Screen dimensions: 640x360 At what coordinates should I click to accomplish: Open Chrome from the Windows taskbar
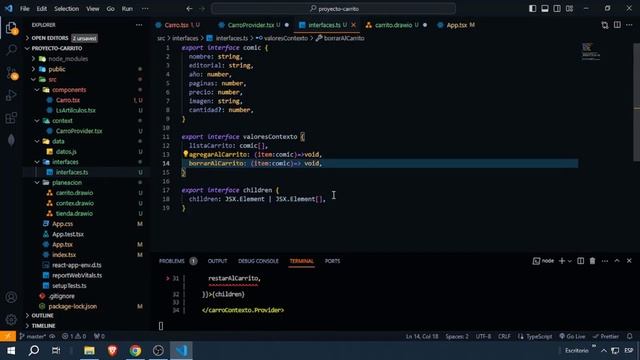[x=135, y=350]
